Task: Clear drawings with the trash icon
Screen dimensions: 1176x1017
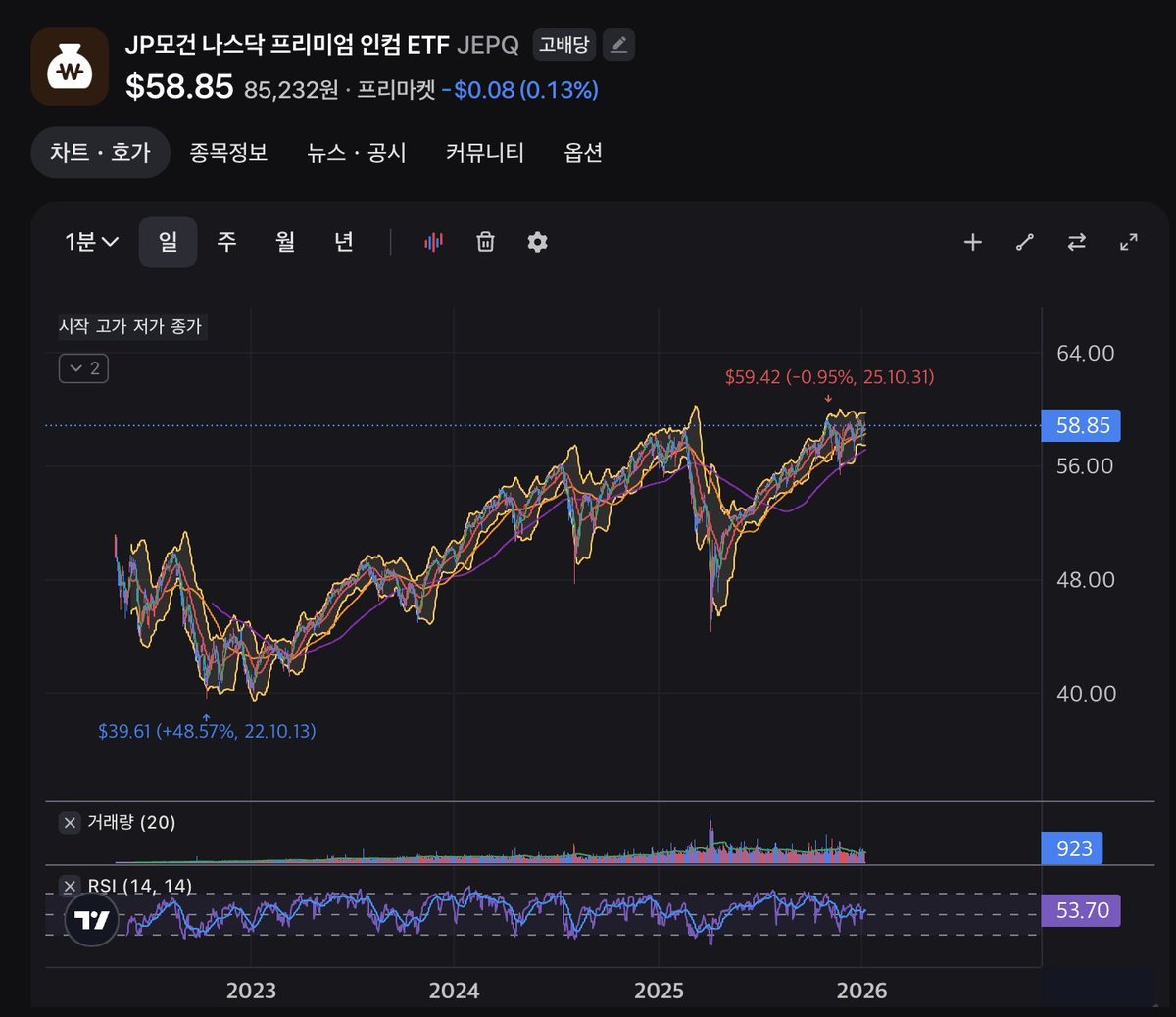Action: pos(484,242)
